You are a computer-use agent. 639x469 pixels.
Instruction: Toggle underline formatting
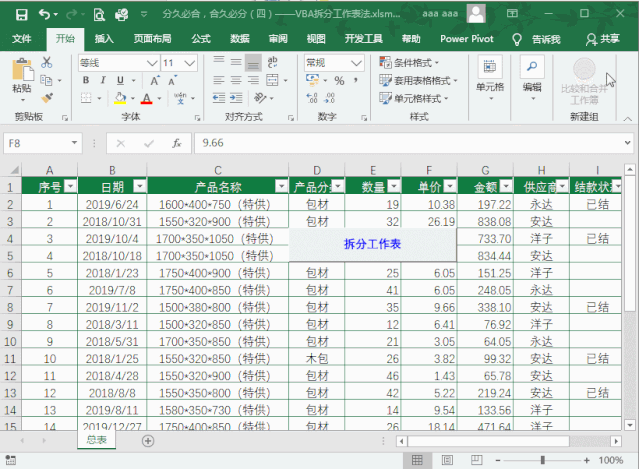click(x=120, y=80)
